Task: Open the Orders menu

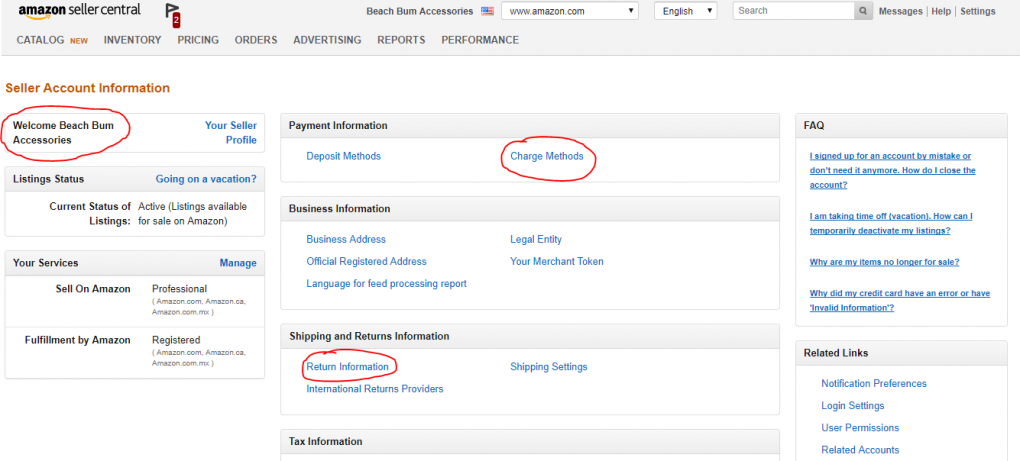Action: click(x=256, y=40)
